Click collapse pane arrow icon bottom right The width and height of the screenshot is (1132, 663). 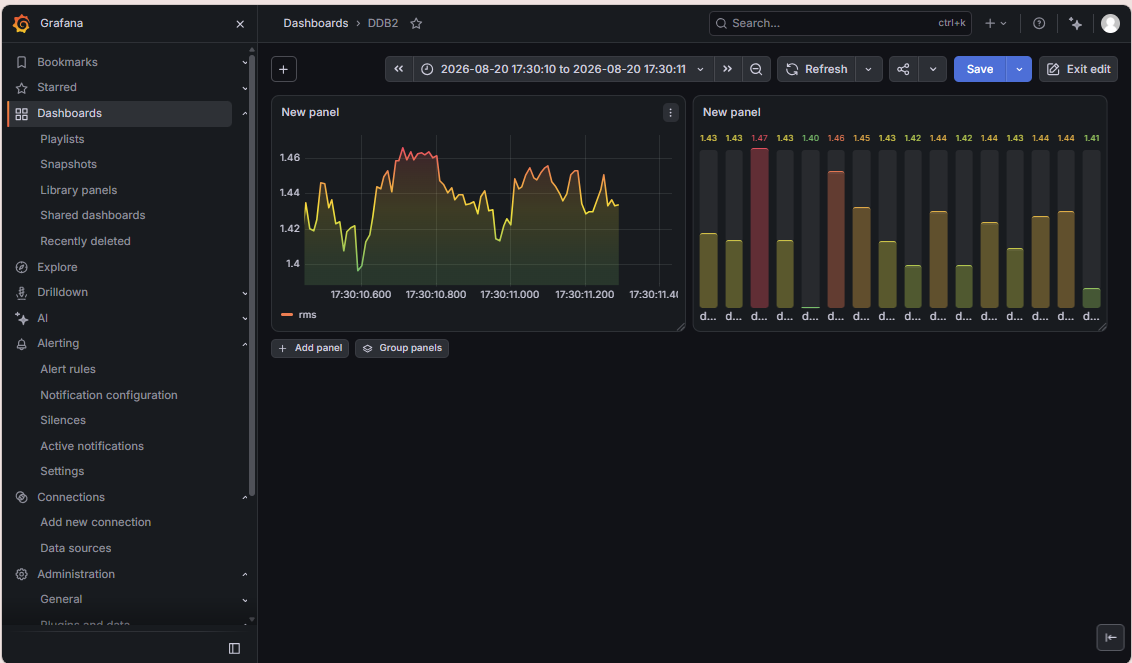click(x=1110, y=637)
